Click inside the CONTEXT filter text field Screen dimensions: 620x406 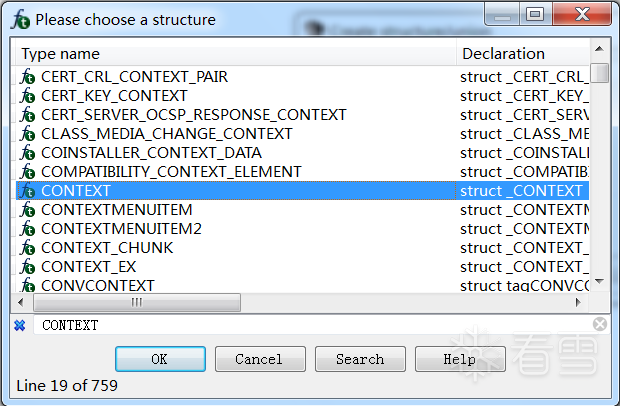click(312, 325)
